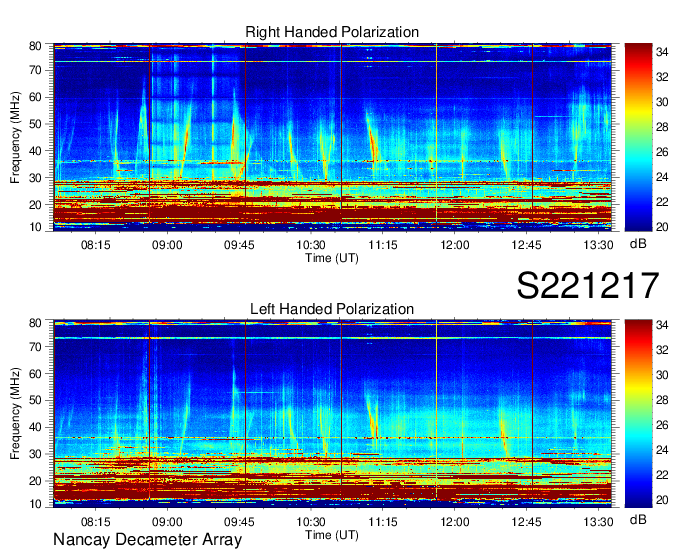This screenshot has width=680, height=552.
Task: Choose the 10 MHz tick of Left Handed plot
Action: click(35, 504)
